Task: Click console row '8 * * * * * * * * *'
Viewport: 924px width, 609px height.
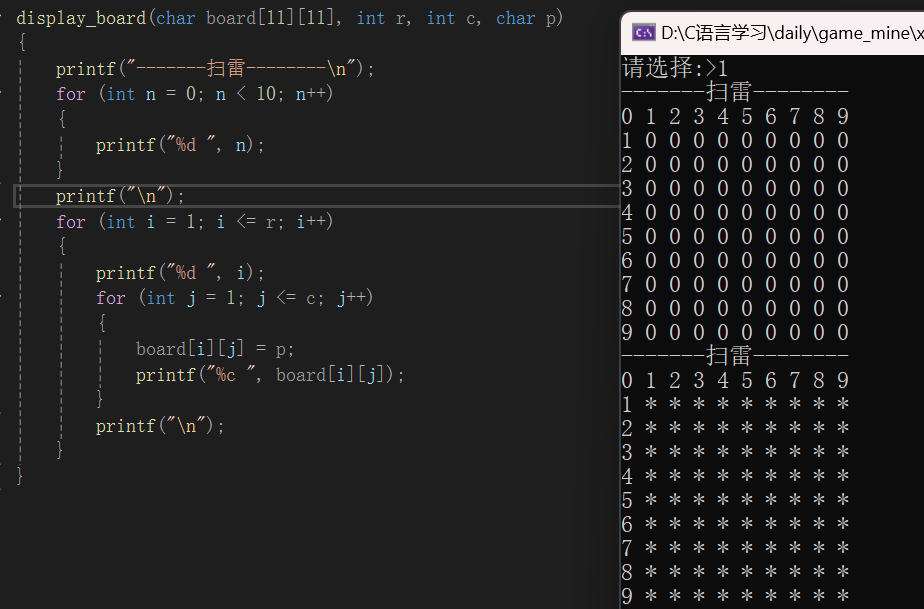Action: click(x=735, y=572)
